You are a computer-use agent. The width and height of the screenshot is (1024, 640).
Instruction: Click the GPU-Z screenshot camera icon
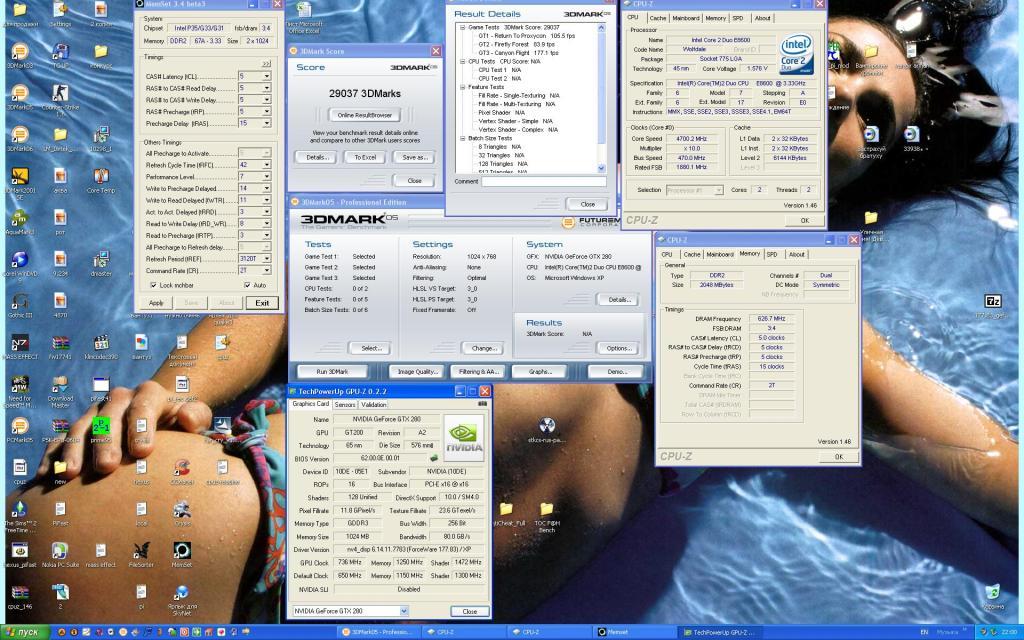coord(483,404)
